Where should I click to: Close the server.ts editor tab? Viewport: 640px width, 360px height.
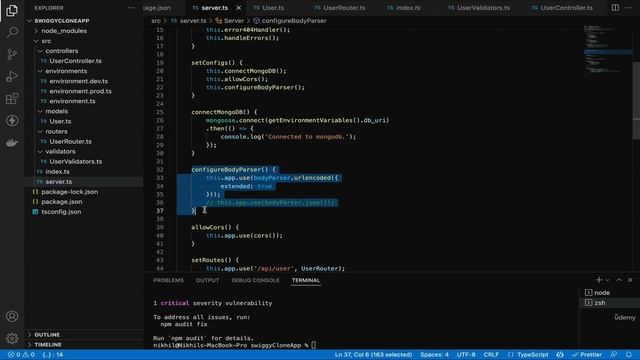point(238,8)
